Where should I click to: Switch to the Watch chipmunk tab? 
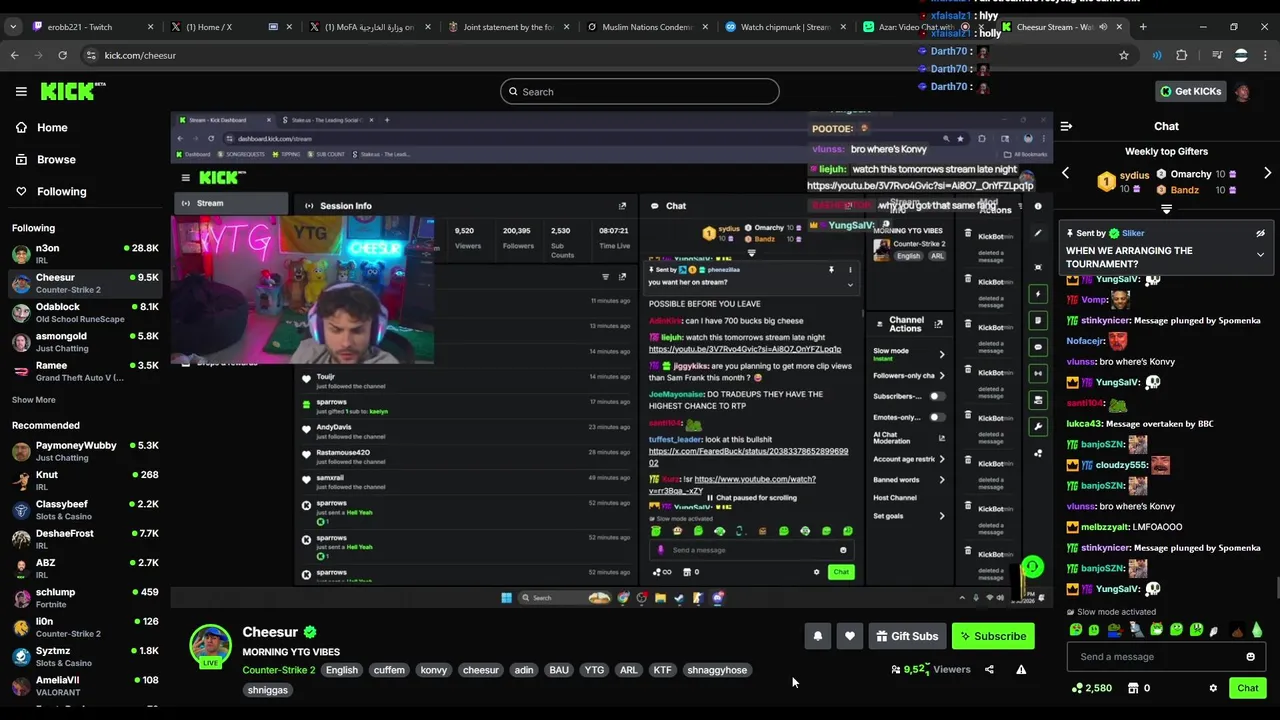(x=787, y=27)
